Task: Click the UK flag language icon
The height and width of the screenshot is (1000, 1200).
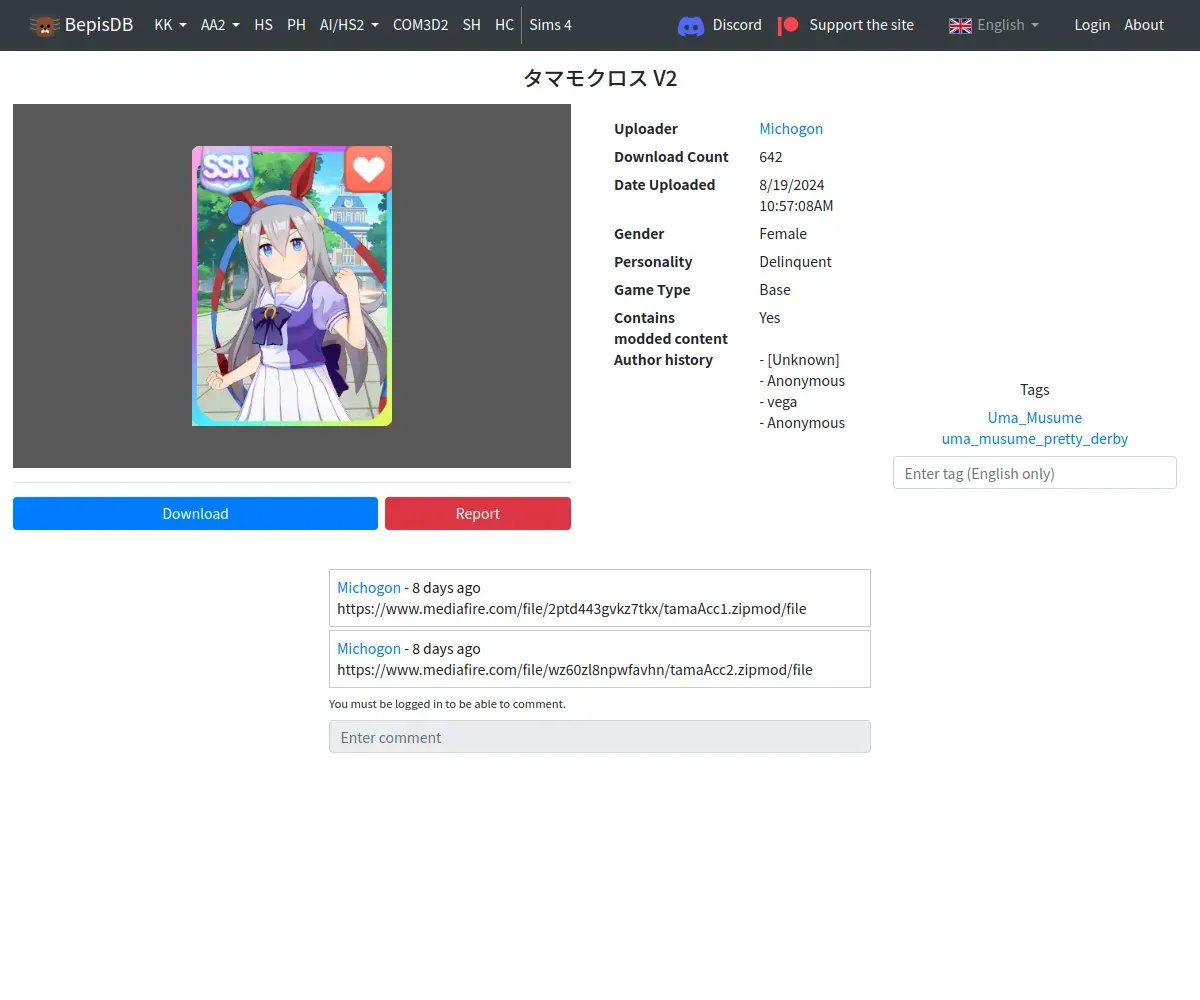Action: [960, 25]
